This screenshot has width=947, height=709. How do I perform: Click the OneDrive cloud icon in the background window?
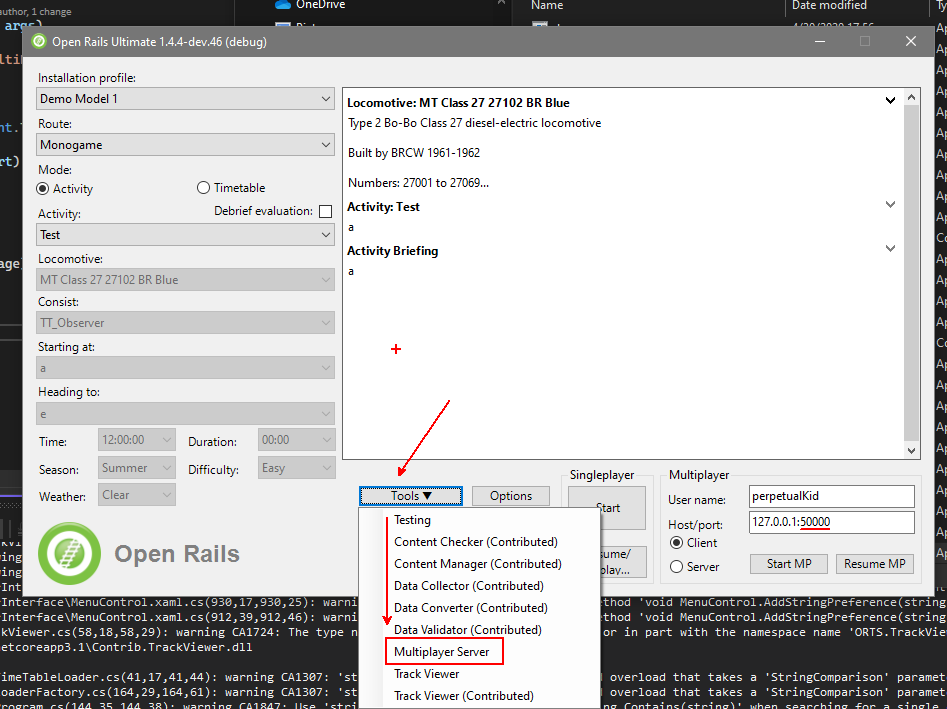click(283, 5)
